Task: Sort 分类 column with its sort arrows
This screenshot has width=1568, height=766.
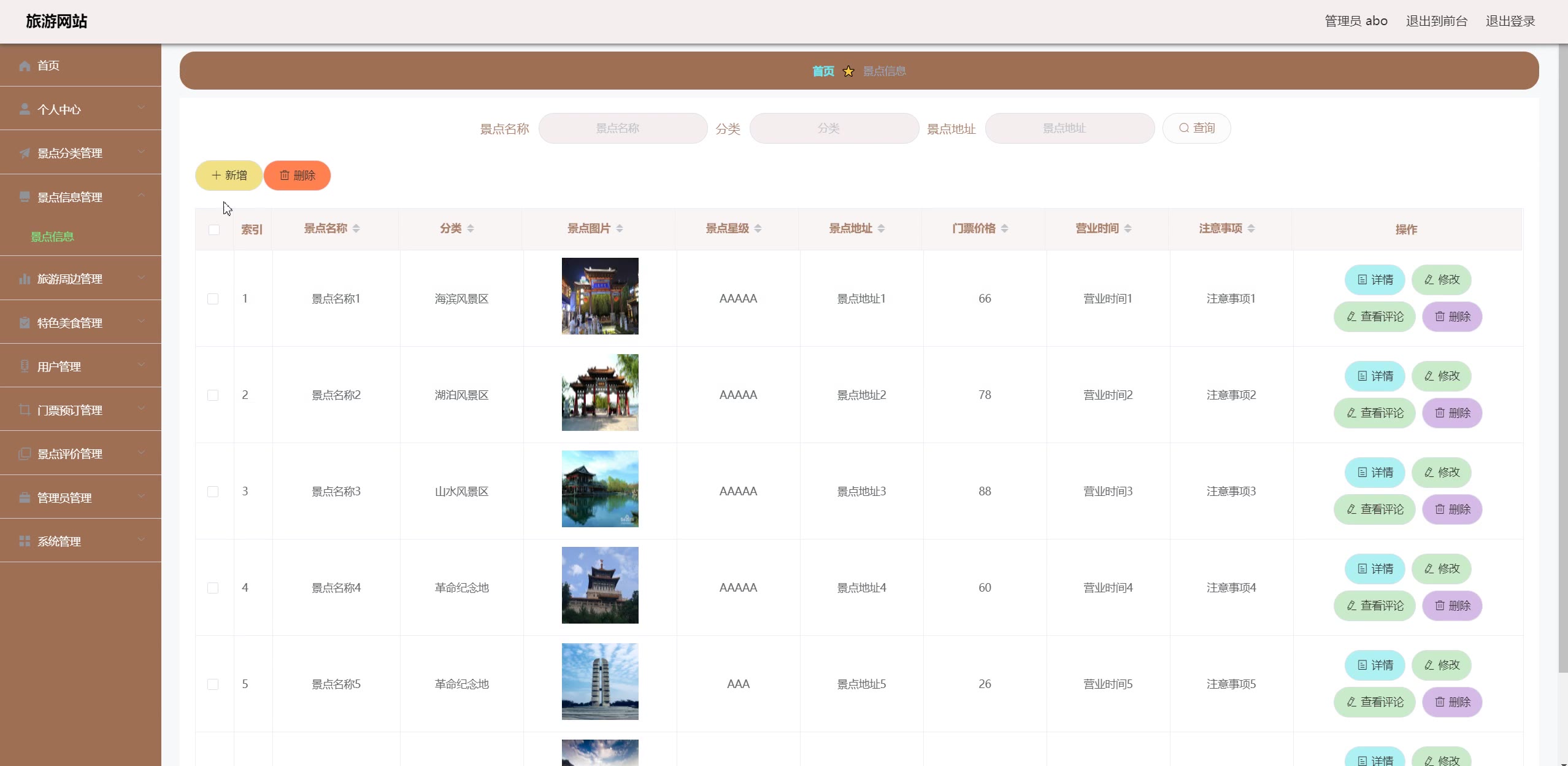Action: coord(471,228)
